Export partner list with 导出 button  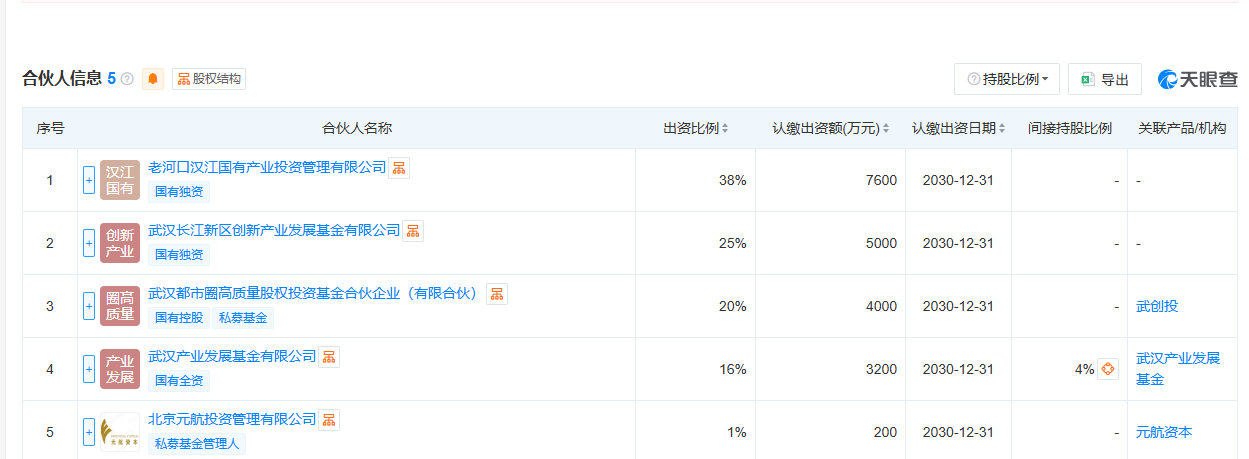pos(1105,79)
